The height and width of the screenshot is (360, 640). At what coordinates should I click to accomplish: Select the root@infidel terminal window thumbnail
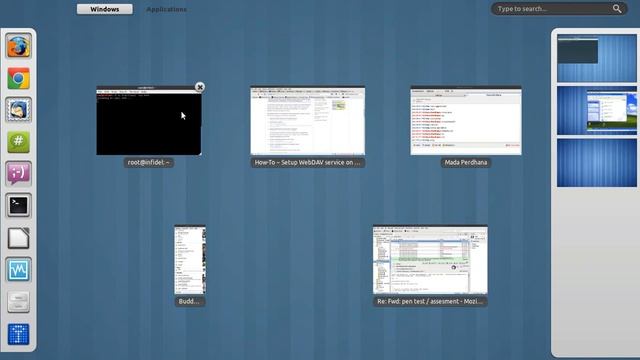point(149,120)
